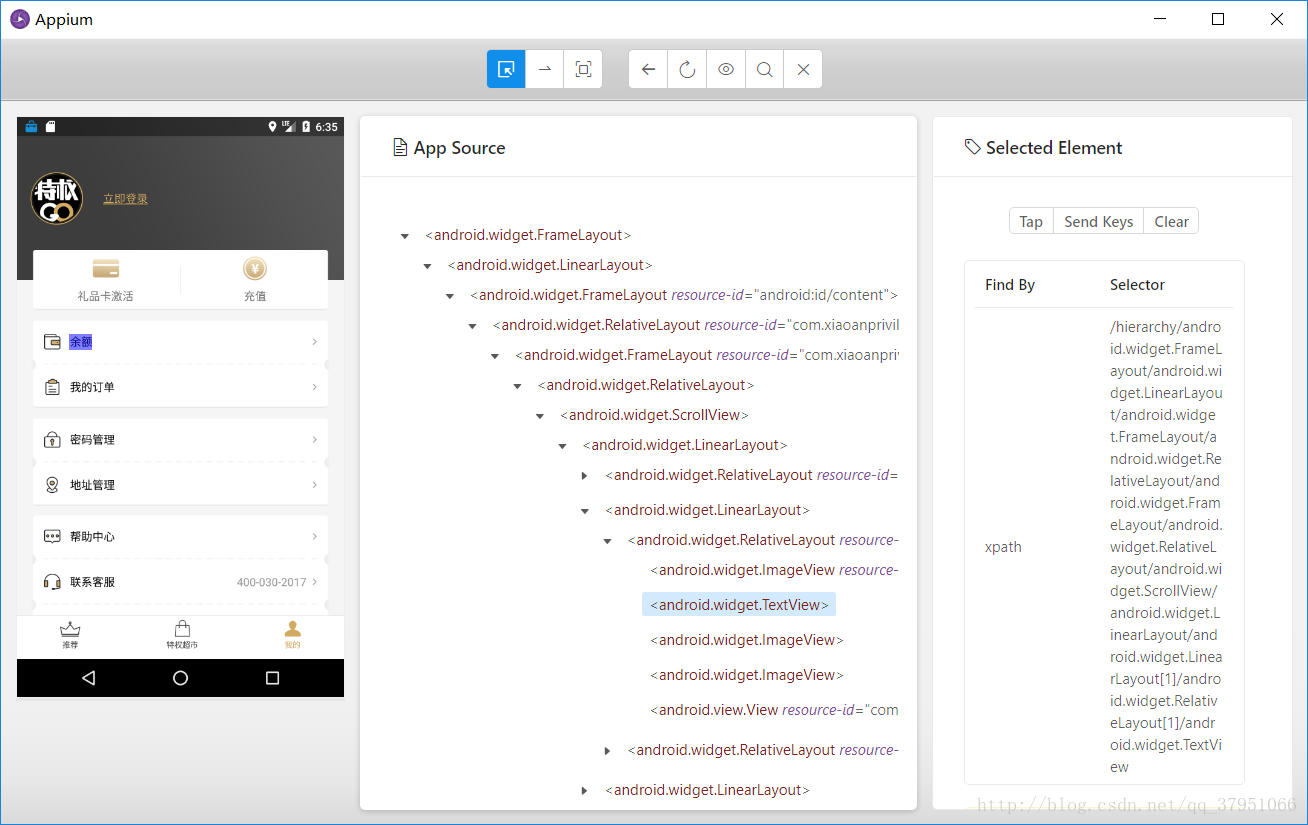Open the 我的订单 row
The image size is (1308, 825).
coord(180,387)
